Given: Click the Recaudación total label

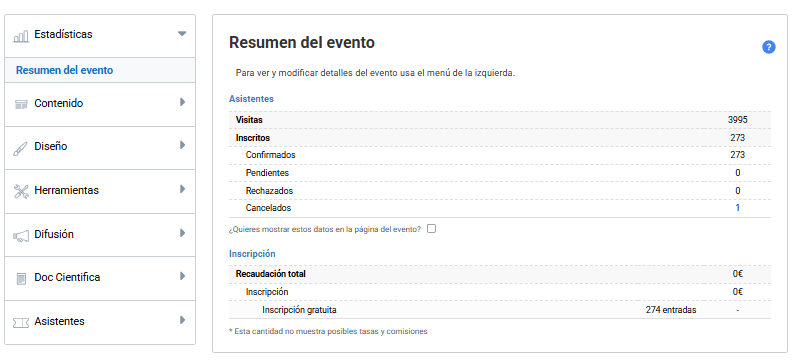Looking at the screenshot, I should [x=271, y=274].
